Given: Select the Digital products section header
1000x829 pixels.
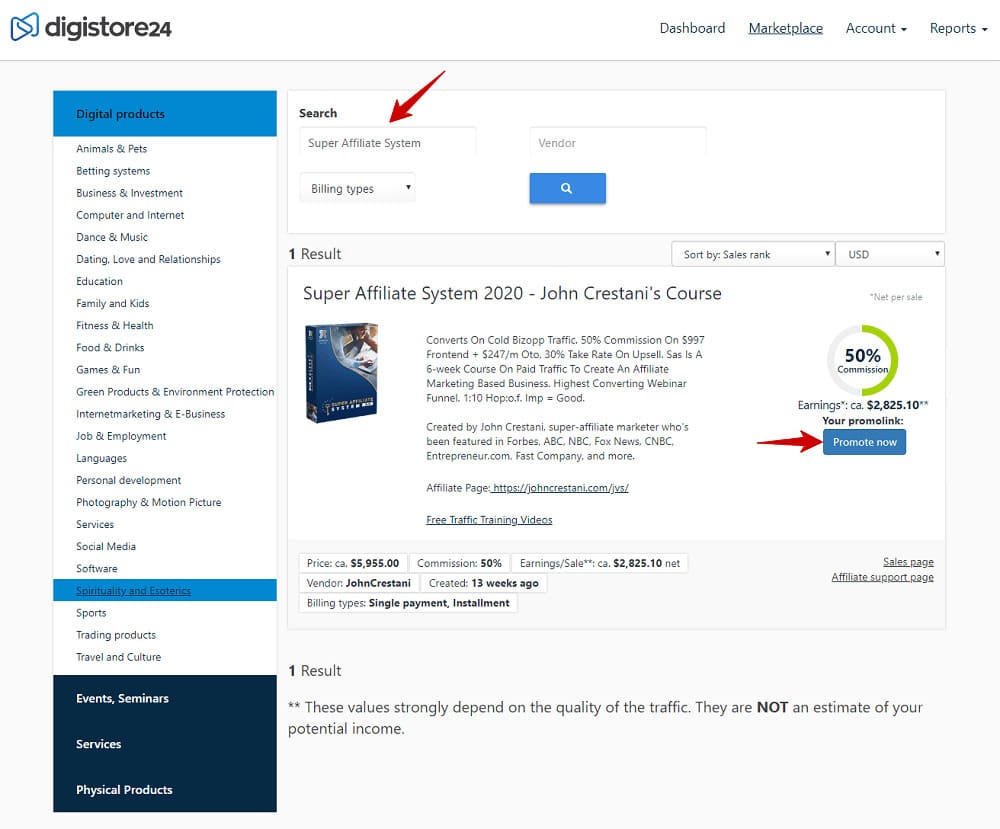Looking at the screenshot, I should [x=165, y=114].
